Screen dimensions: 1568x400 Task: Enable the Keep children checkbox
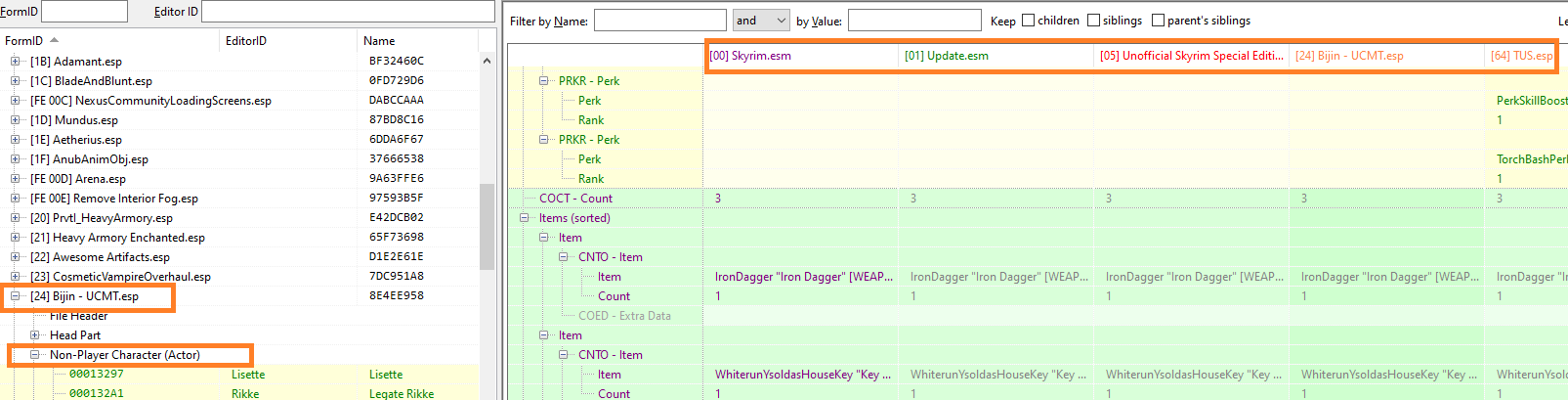coord(1028,21)
